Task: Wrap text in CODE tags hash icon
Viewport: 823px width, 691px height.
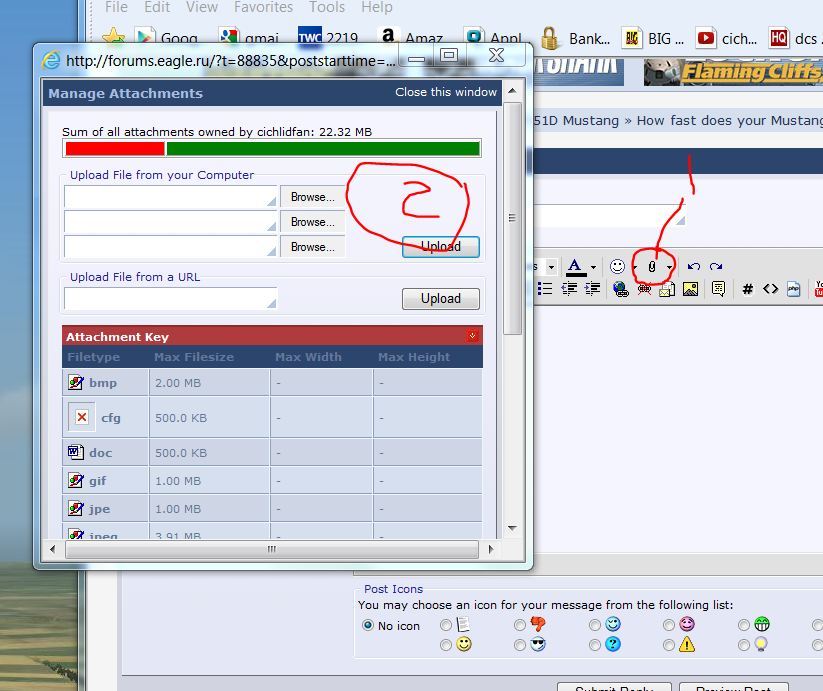Action: tap(748, 289)
